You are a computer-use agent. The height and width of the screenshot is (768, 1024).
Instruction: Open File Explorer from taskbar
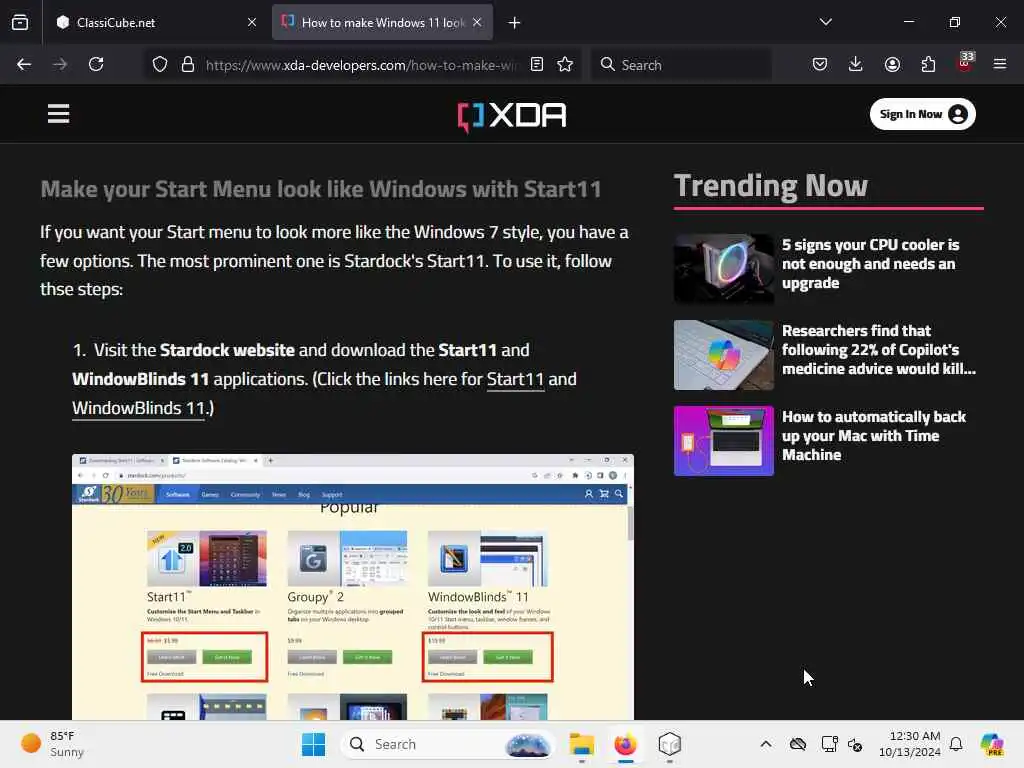coord(581,744)
